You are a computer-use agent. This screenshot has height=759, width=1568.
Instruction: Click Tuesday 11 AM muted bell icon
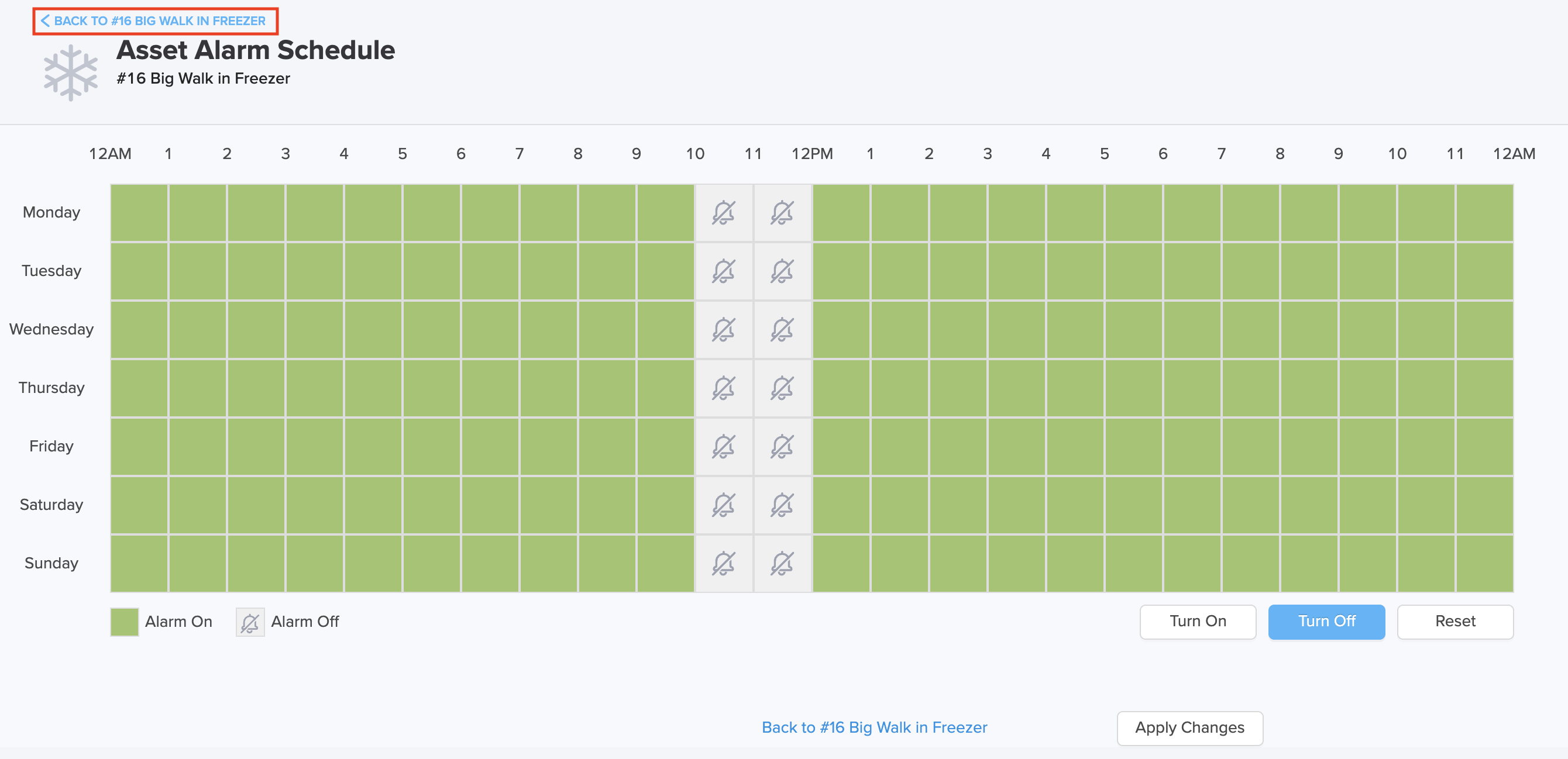click(x=782, y=271)
